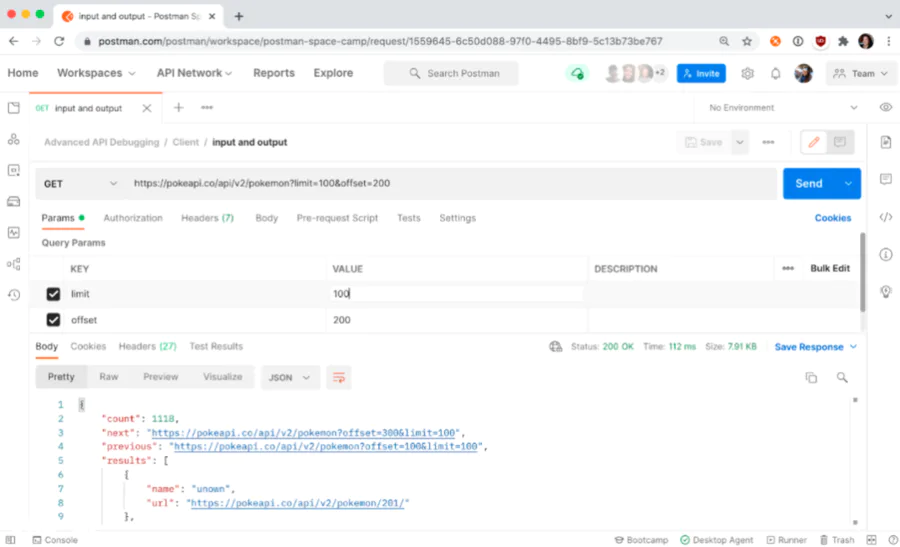The width and height of the screenshot is (900, 547).
Task: Click the blue Send button
Action: point(809,184)
